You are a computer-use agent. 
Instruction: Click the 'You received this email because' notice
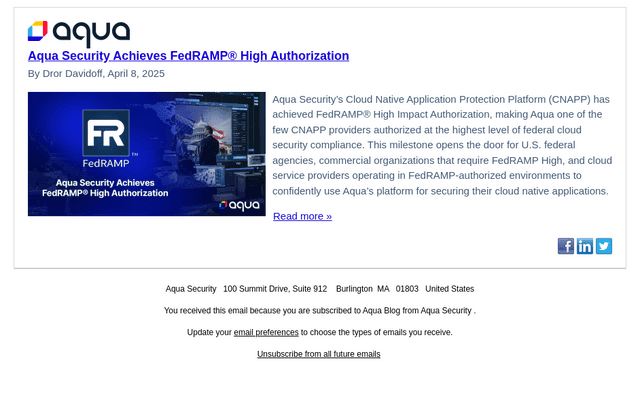[x=320, y=310]
